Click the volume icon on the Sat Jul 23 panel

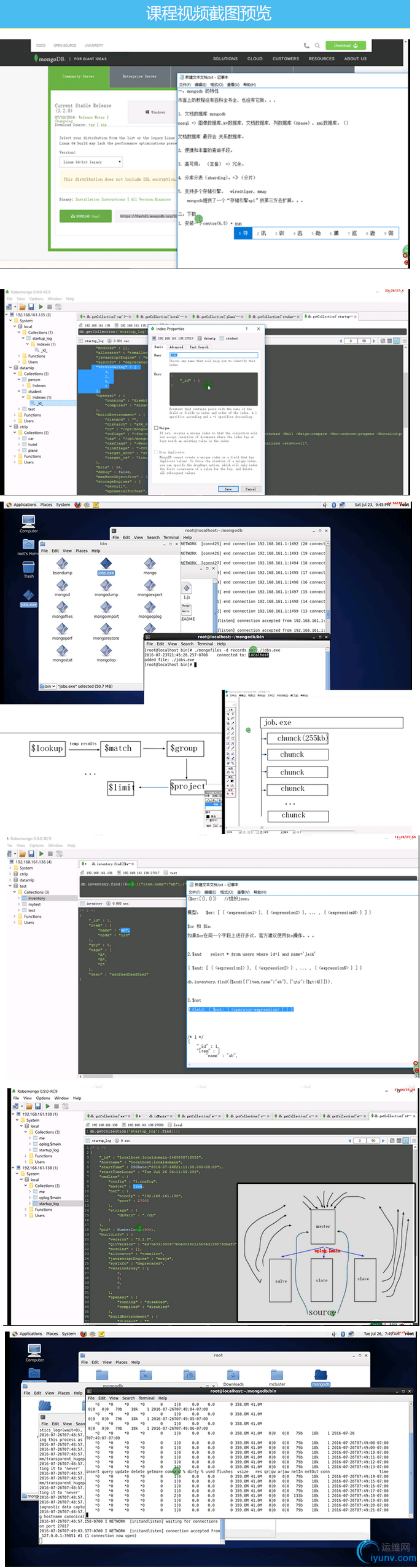point(325,505)
